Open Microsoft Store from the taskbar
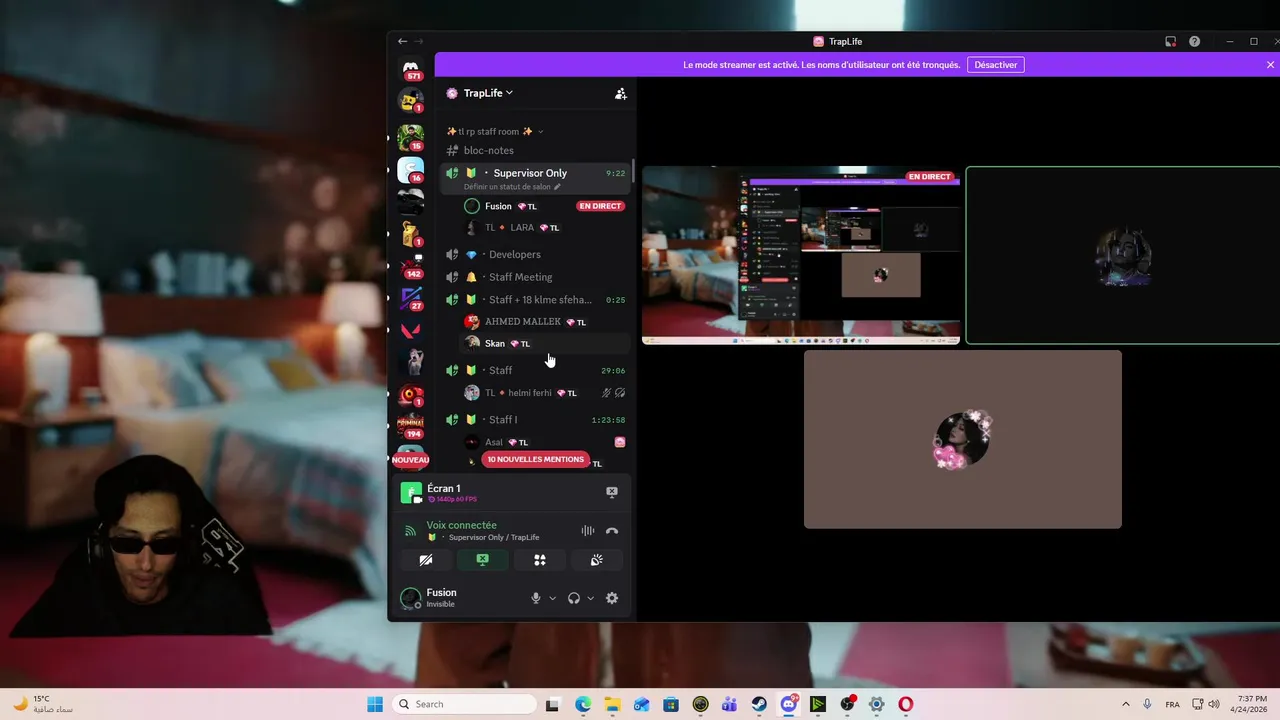Image resolution: width=1280 pixels, height=720 pixels. (671, 704)
